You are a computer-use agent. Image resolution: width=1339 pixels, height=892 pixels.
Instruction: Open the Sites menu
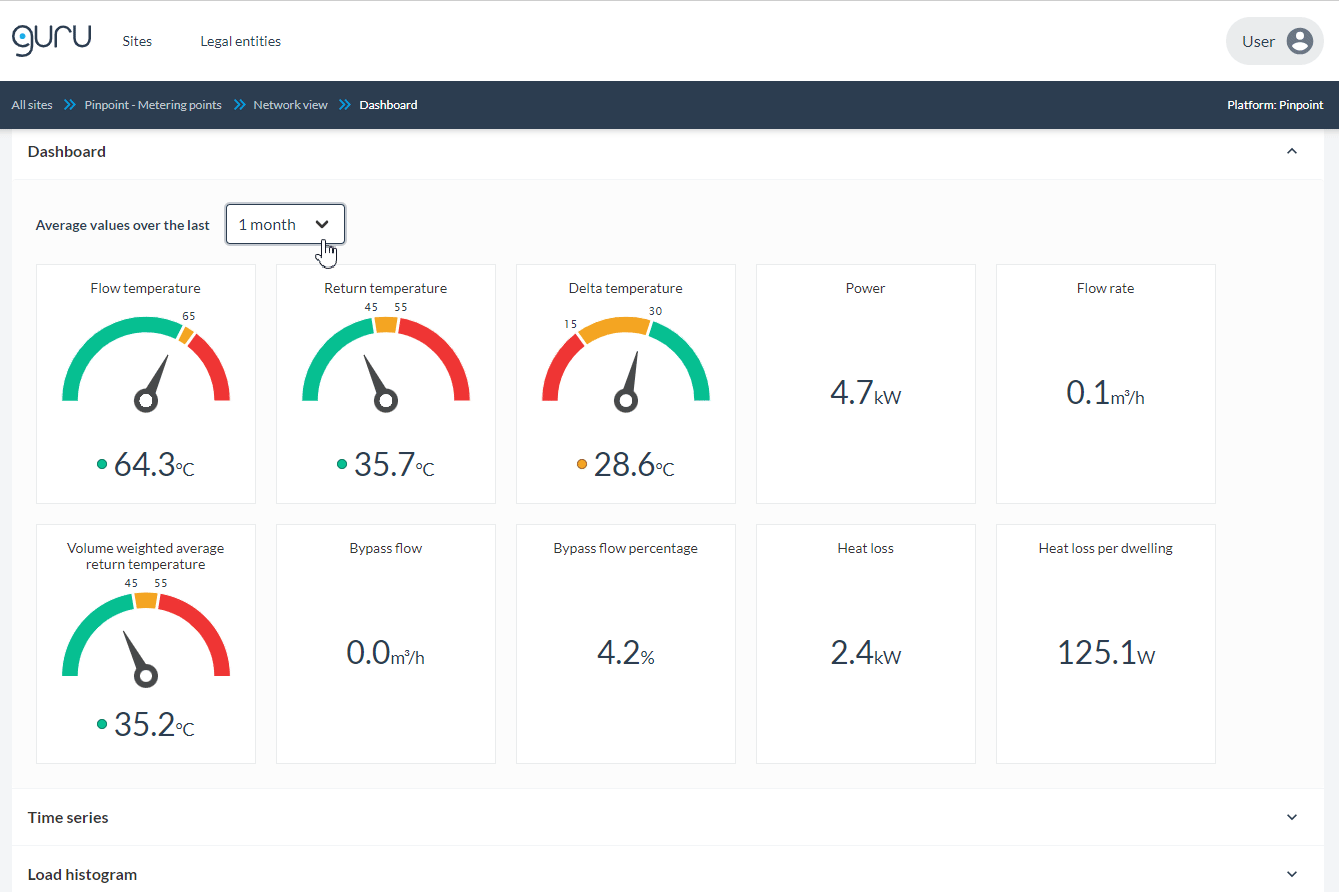point(137,41)
